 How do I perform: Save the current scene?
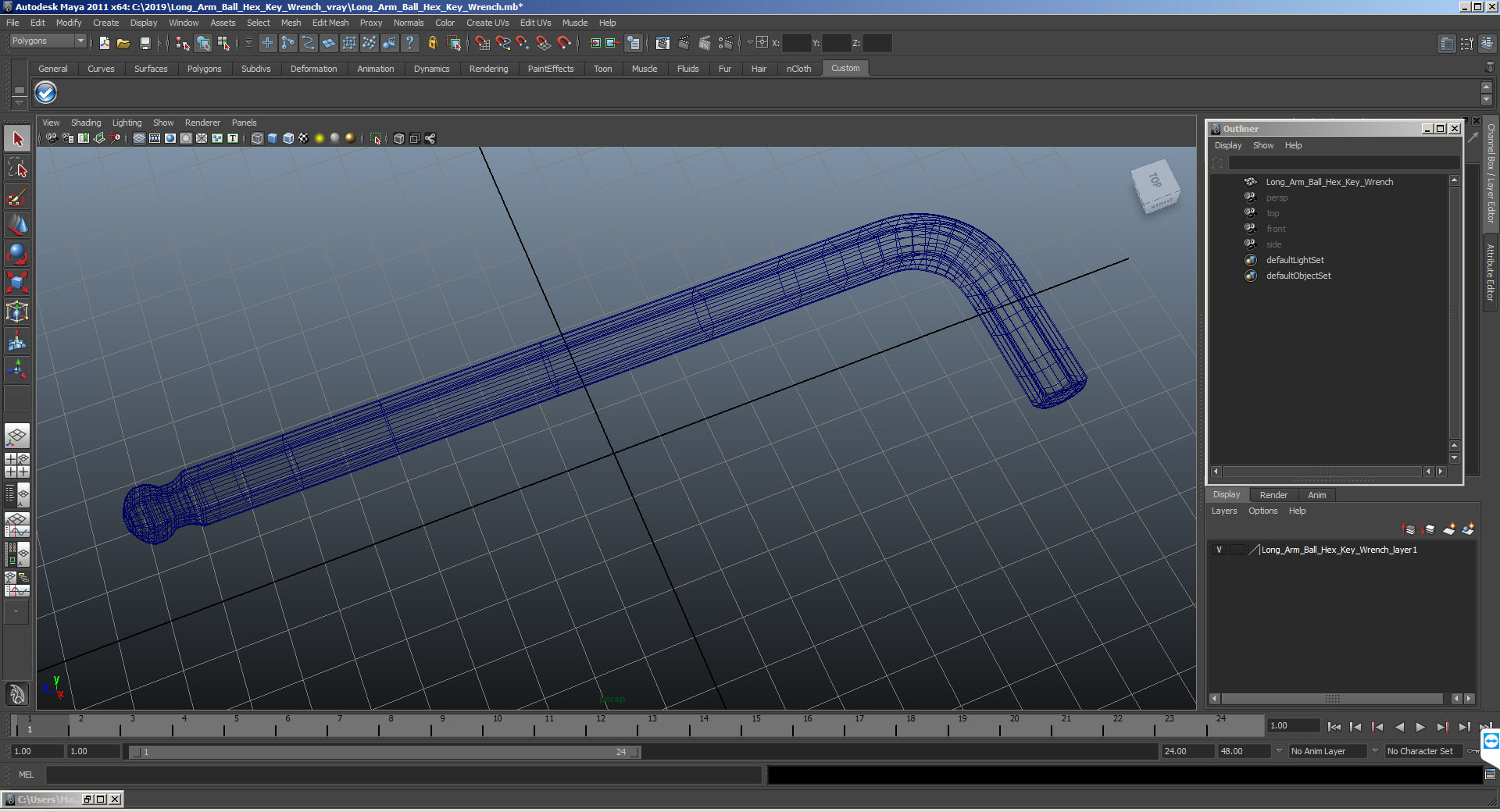pyautogui.click(x=145, y=43)
